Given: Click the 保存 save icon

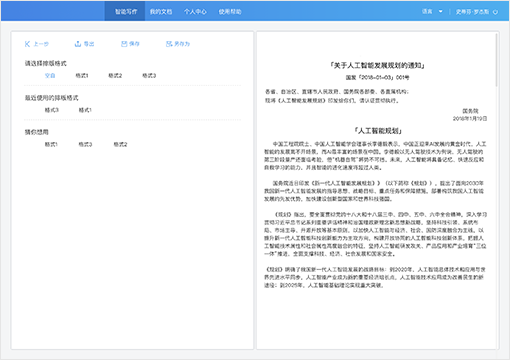Looking at the screenshot, I should (x=124, y=44).
